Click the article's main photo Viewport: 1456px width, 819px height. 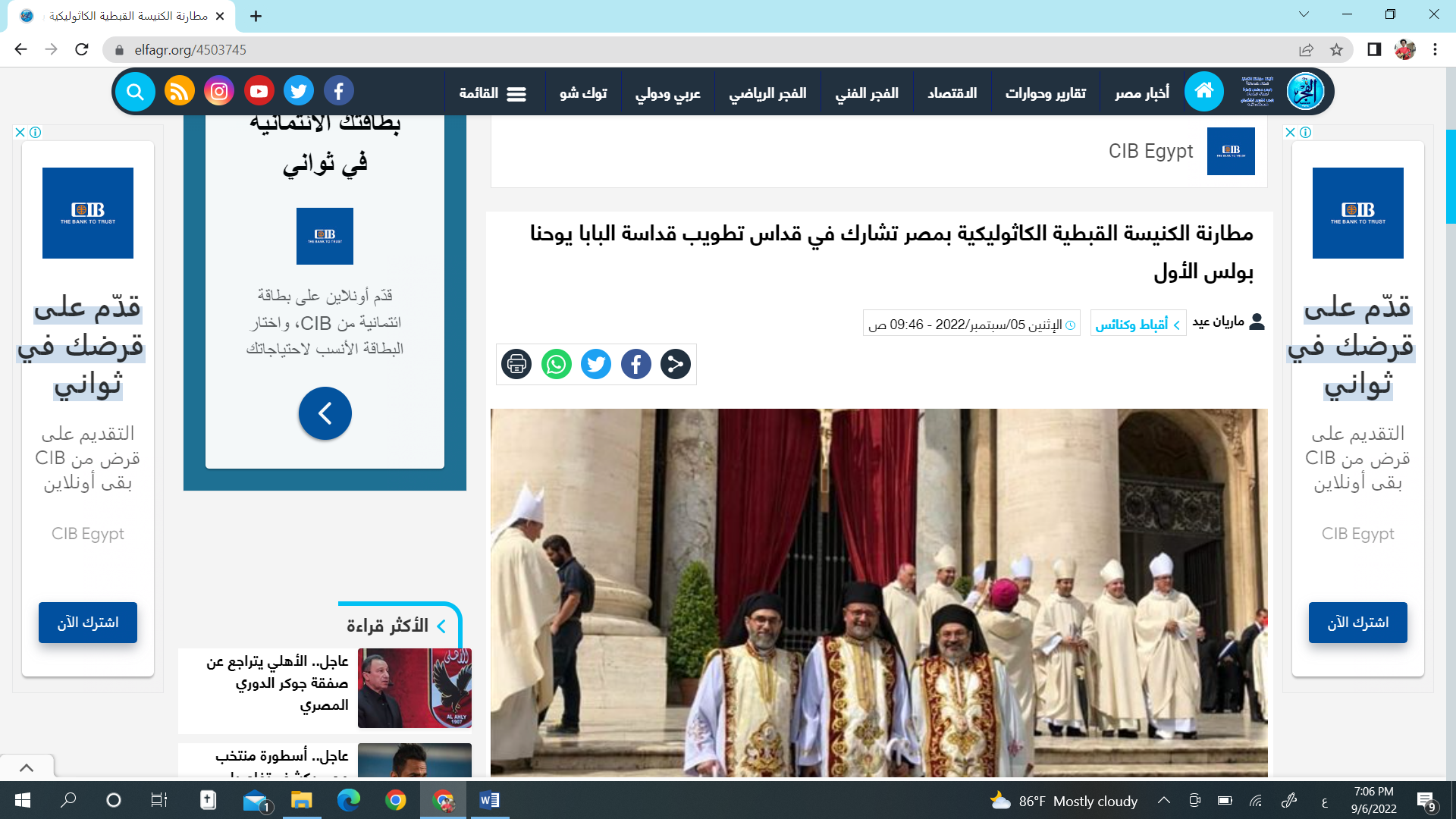click(879, 593)
